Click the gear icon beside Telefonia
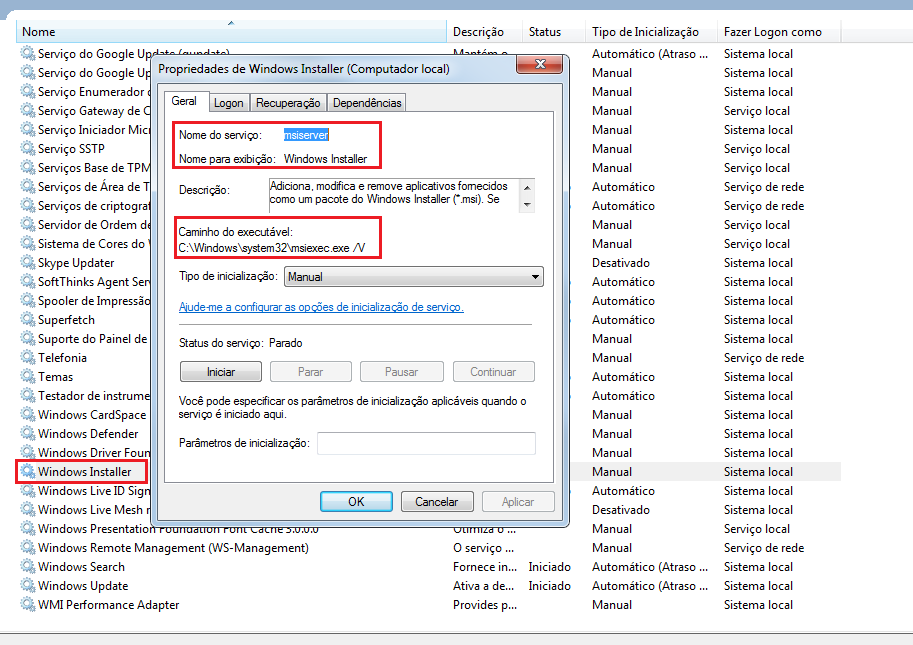 coord(27,357)
